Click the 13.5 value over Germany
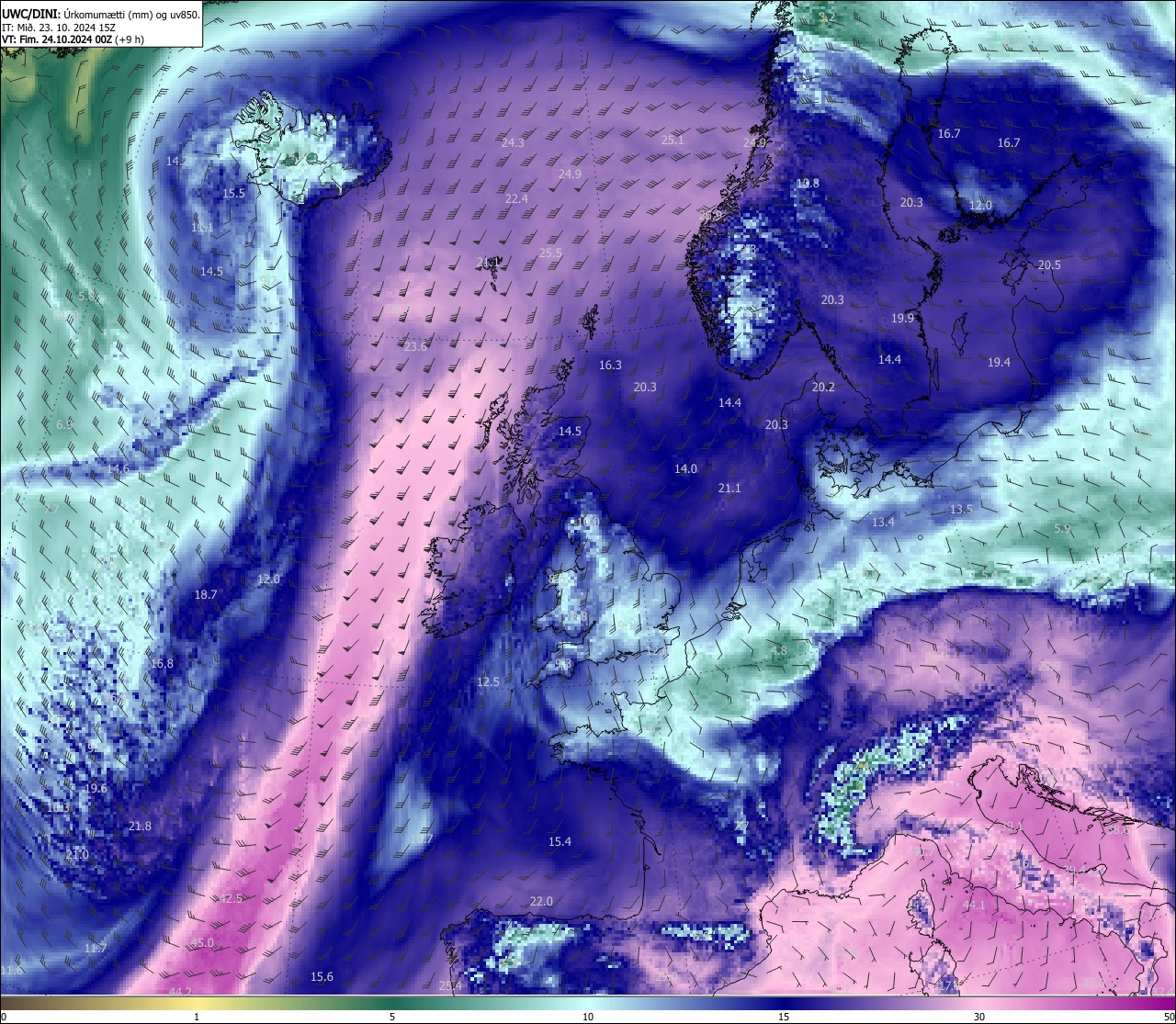 tap(961, 510)
